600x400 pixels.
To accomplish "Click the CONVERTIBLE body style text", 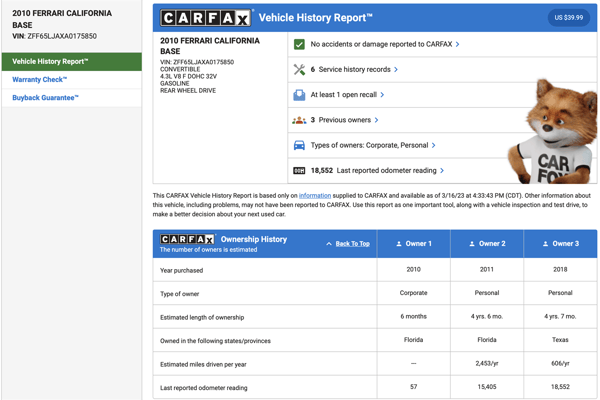I will (x=180, y=69).
